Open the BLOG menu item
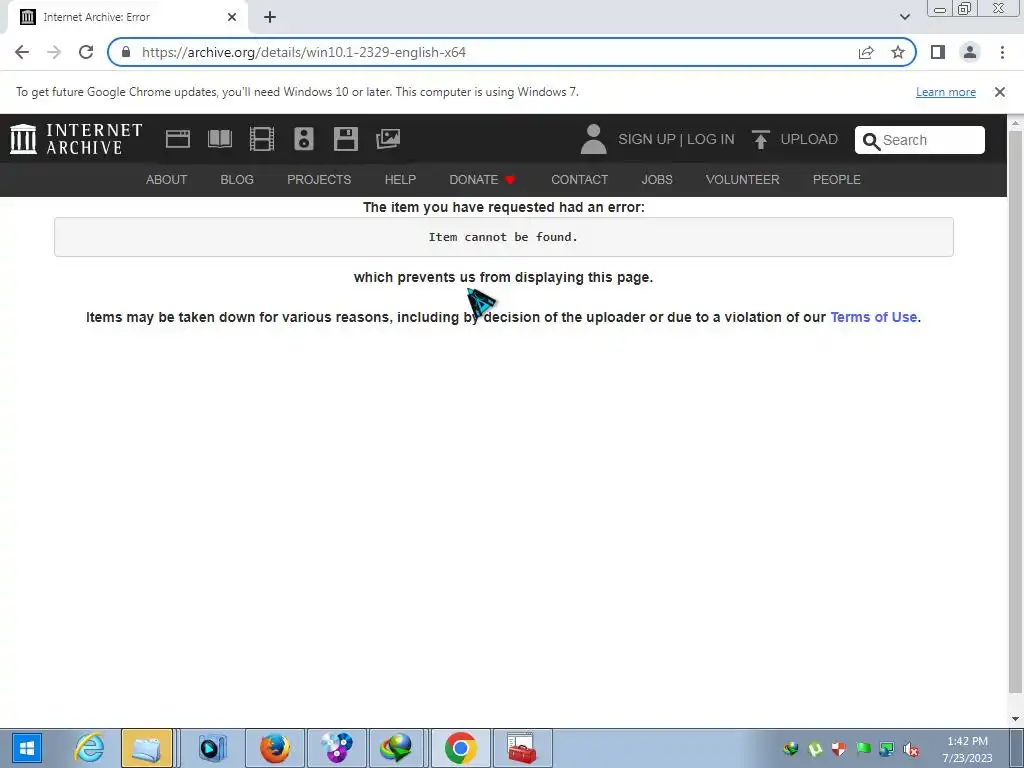1024x768 pixels. pos(237,180)
